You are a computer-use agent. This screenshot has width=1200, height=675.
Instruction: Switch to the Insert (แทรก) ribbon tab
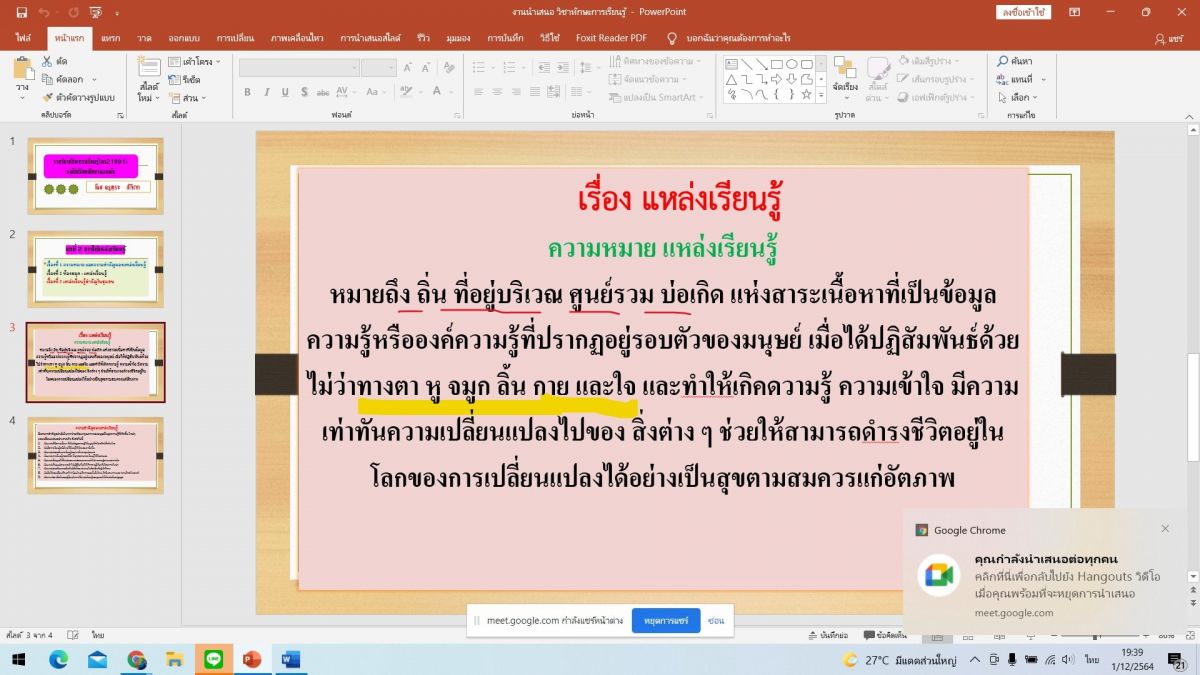click(x=111, y=37)
